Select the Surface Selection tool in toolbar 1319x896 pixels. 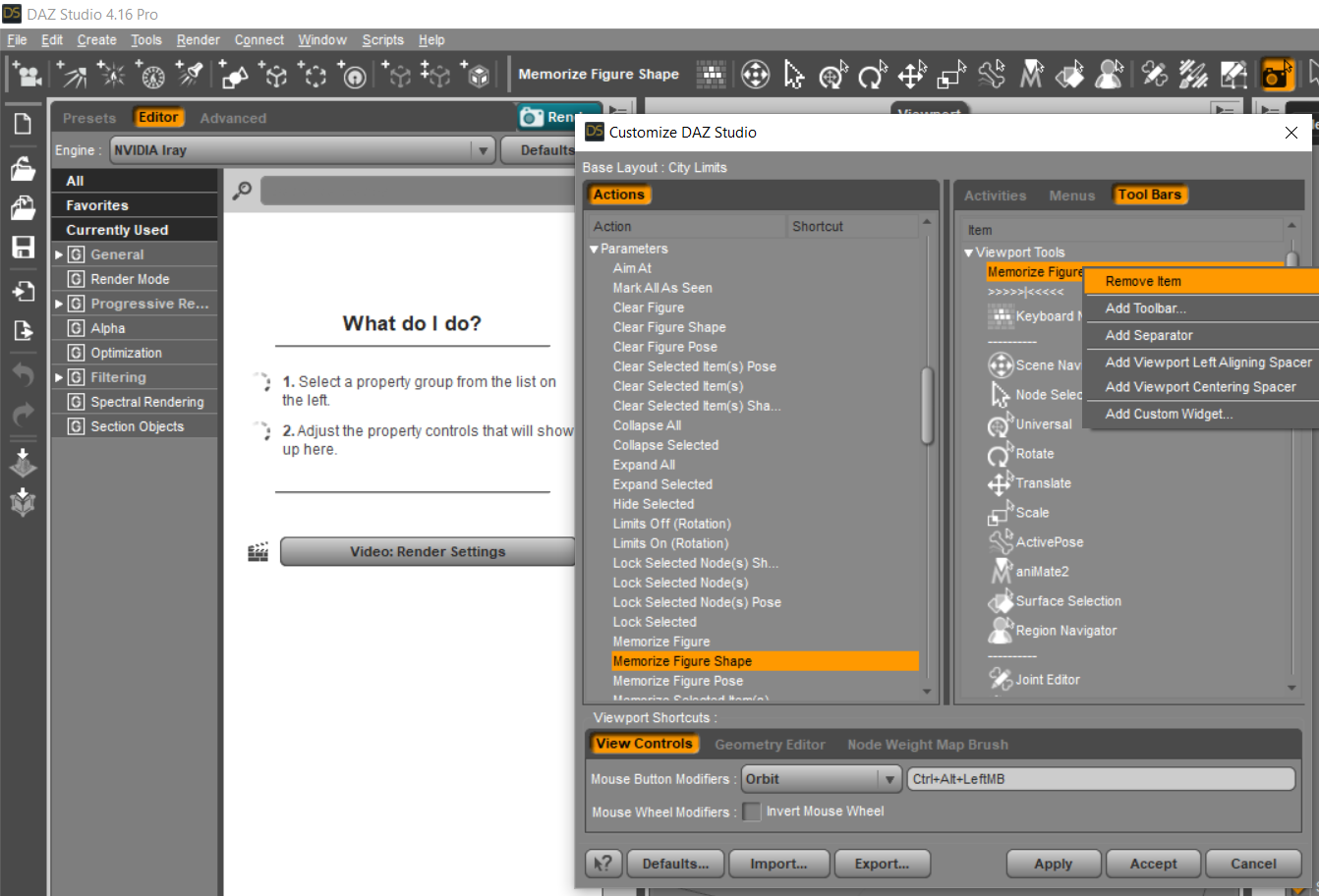coord(1070,74)
